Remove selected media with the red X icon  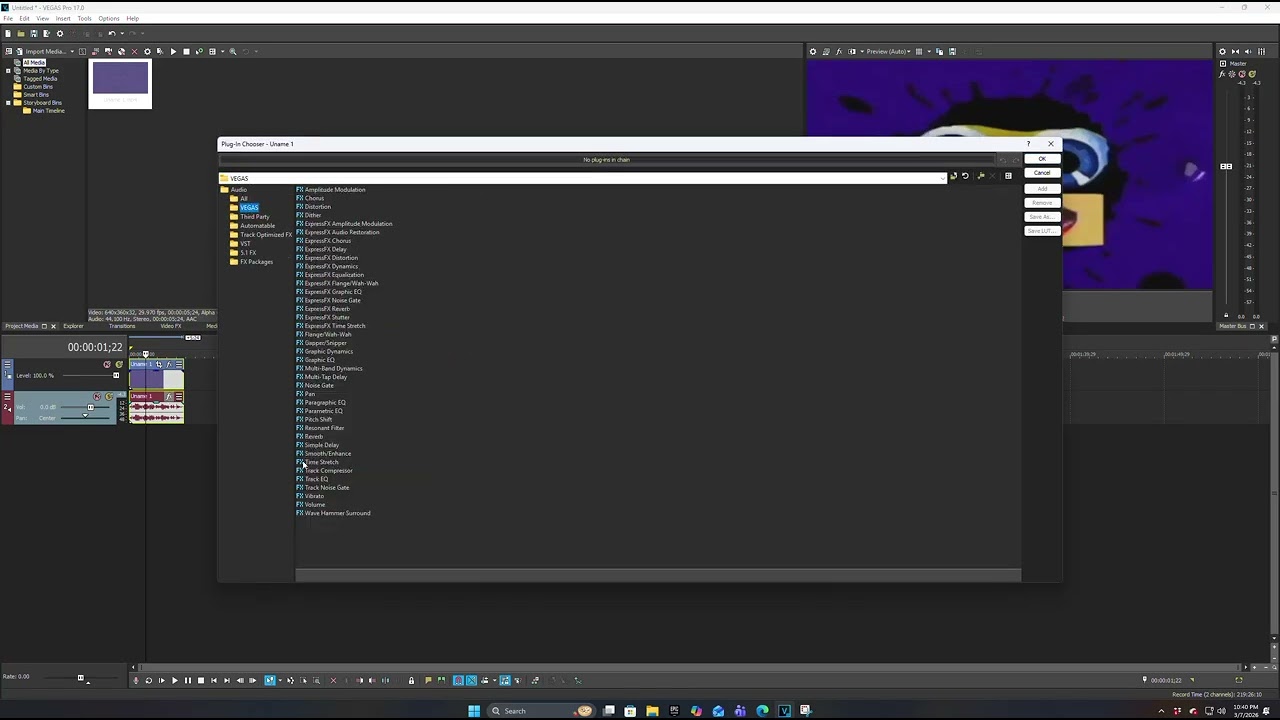134,51
